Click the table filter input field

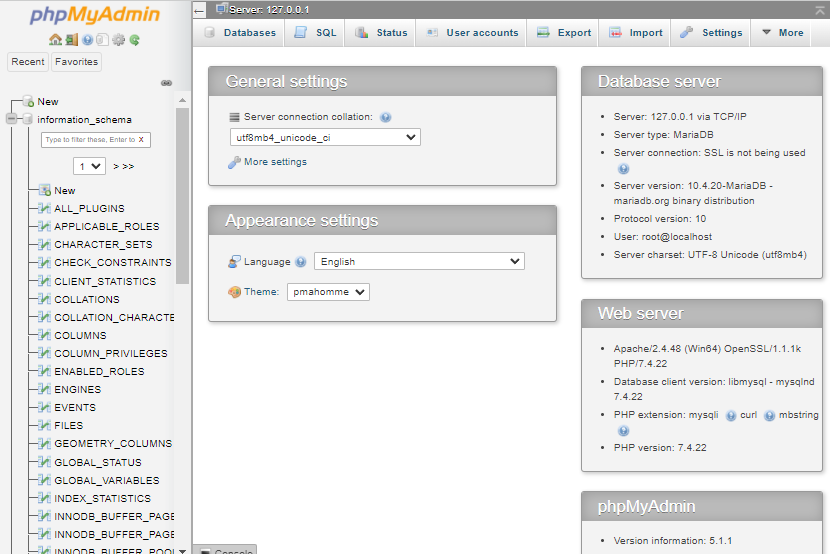pyautogui.click(x=89, y=140)
